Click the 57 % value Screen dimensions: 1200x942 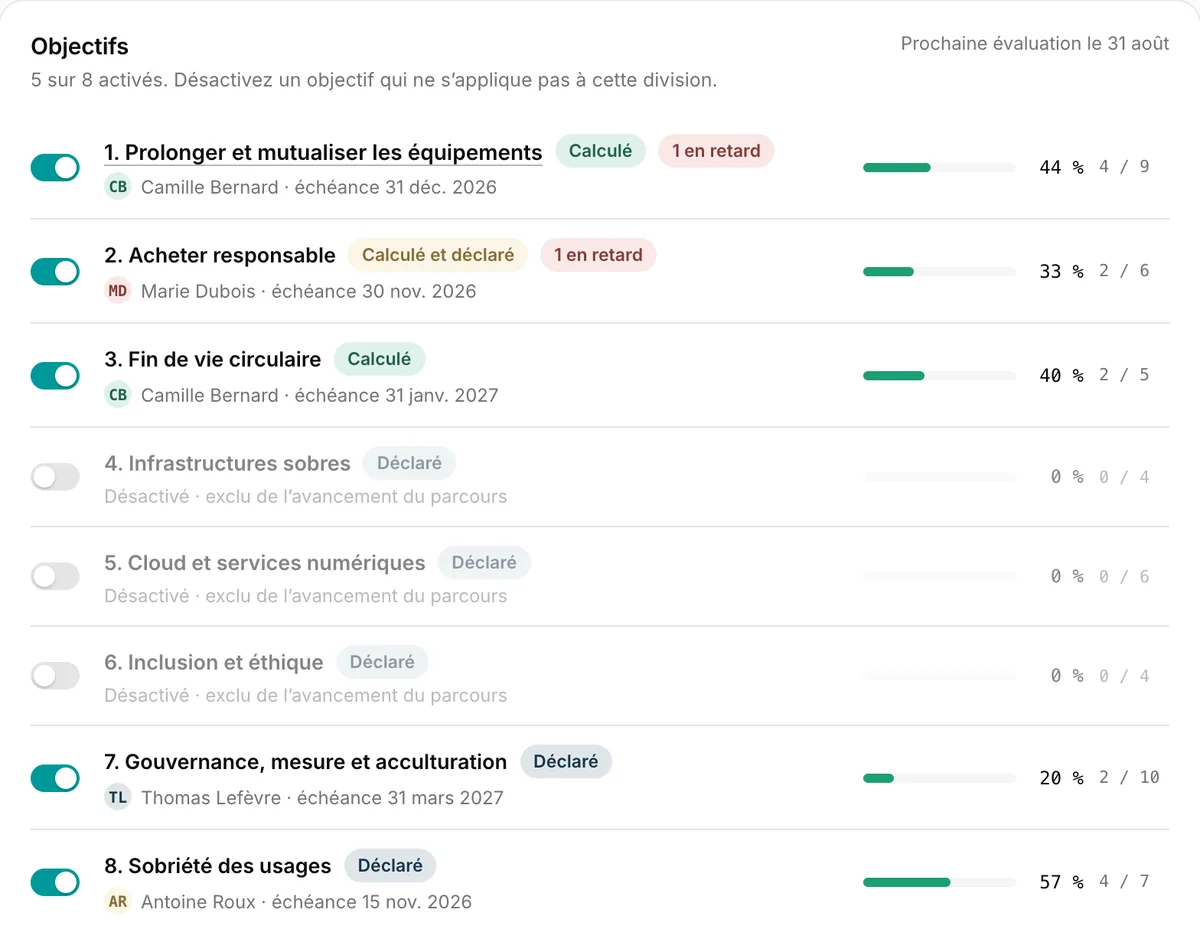pos(1061,881)
